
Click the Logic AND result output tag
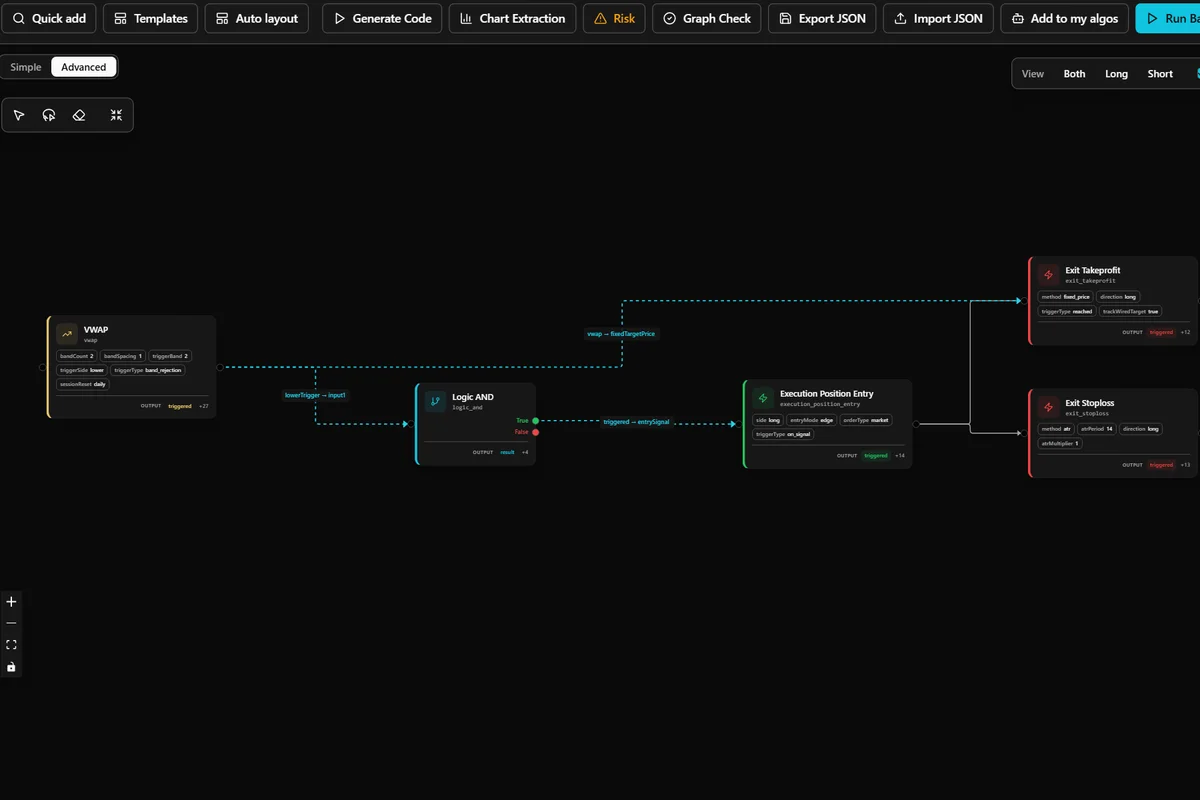(x=507, y=452)
